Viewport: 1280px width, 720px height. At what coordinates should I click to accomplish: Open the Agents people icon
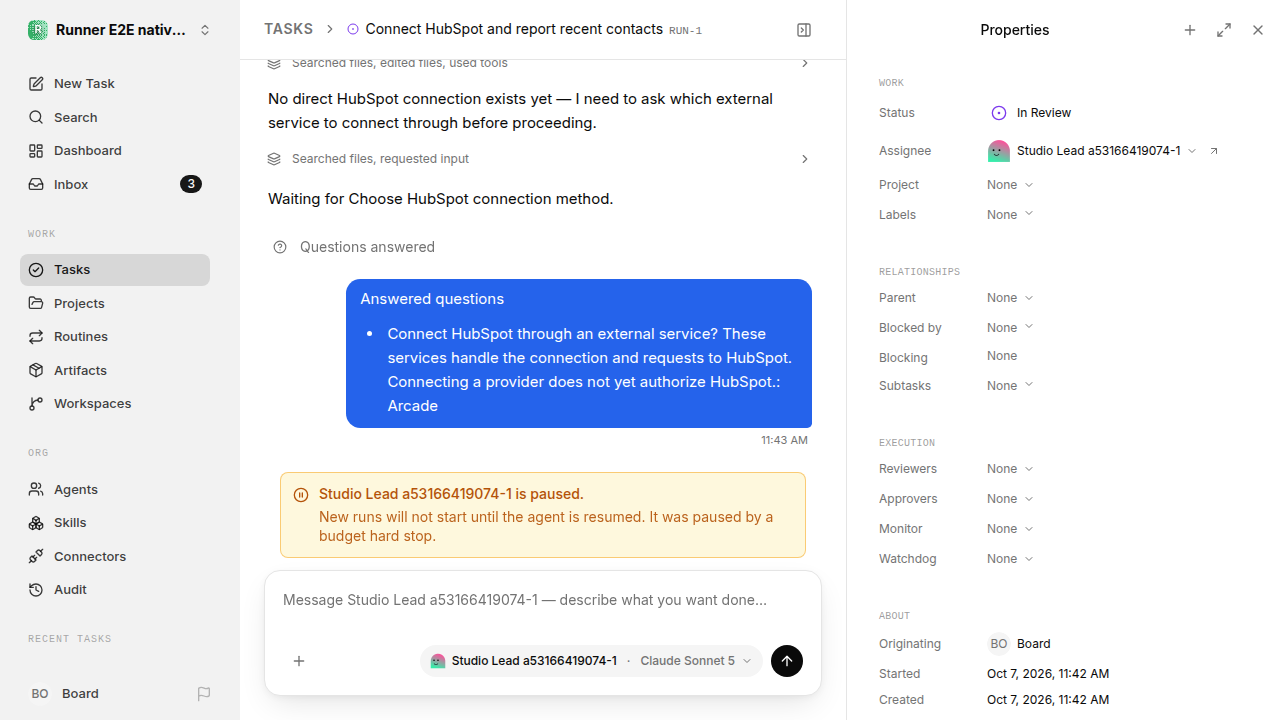point(36,490)
